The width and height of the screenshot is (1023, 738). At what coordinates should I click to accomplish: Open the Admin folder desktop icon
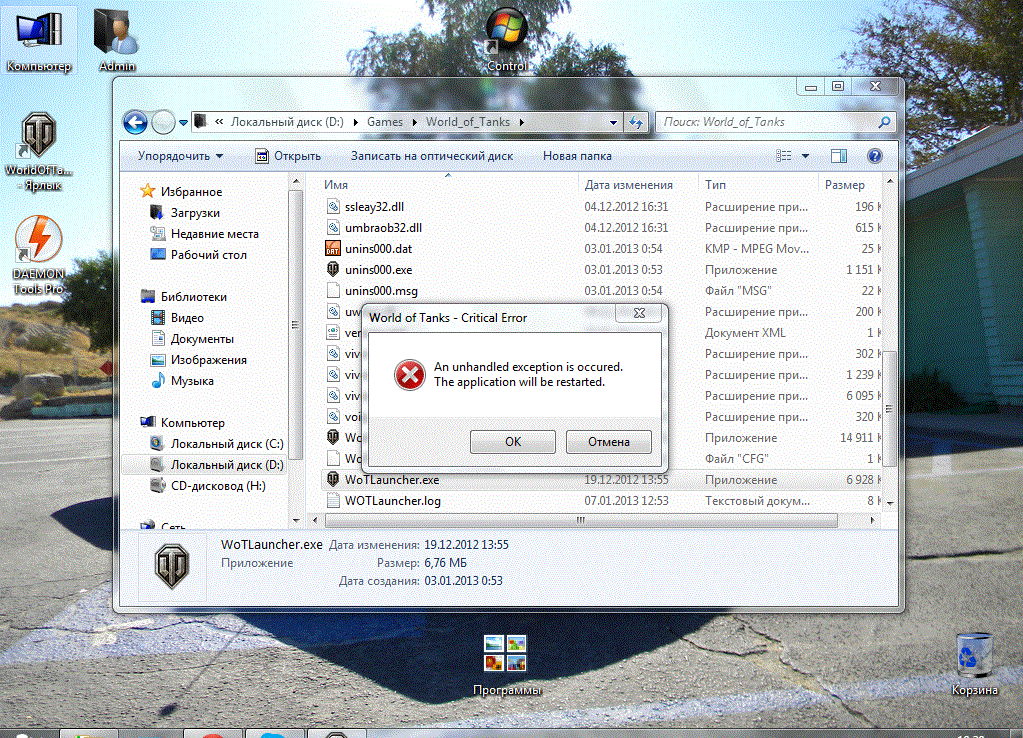tap(117, 40)
